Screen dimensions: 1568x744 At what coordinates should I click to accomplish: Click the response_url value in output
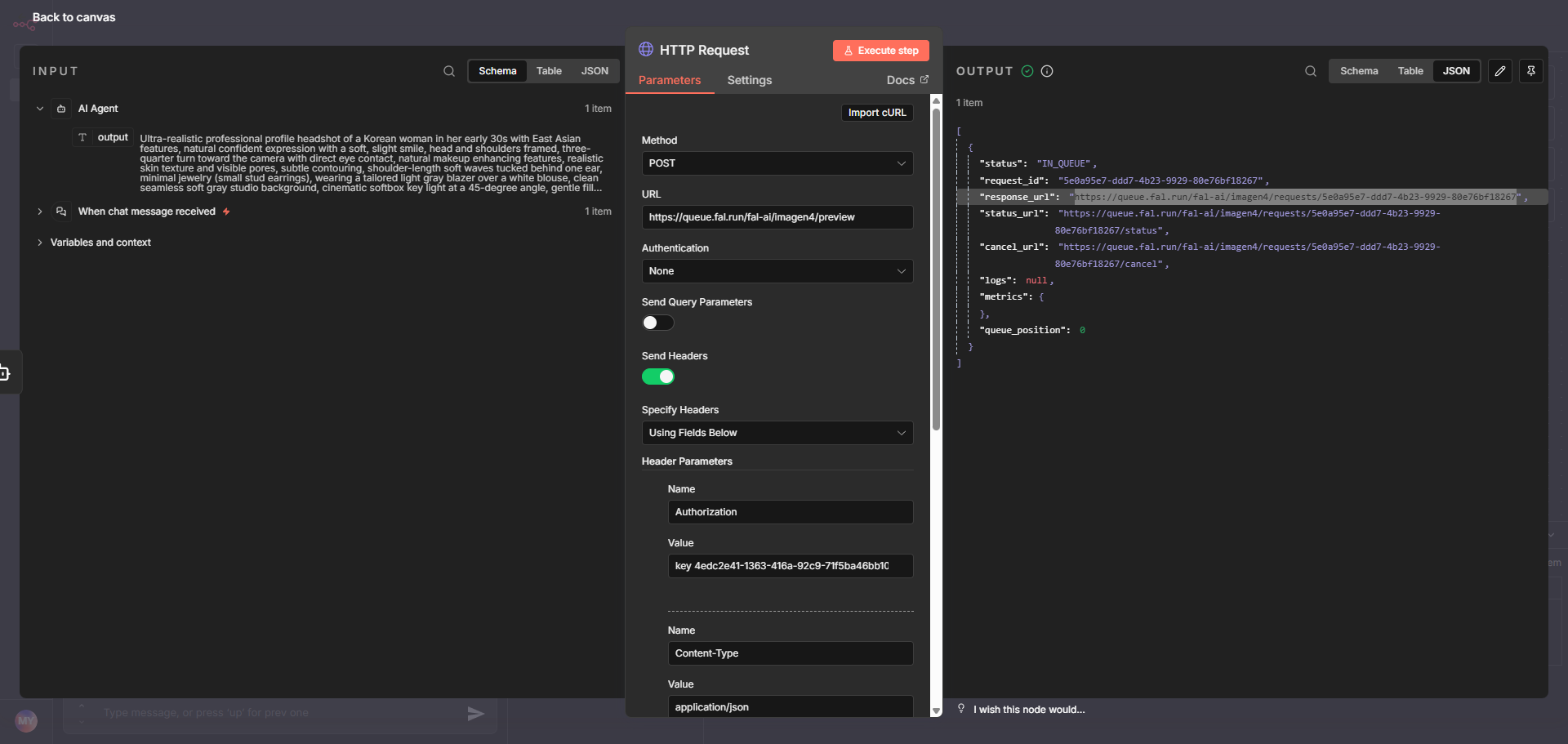(x=1295, y=197)
